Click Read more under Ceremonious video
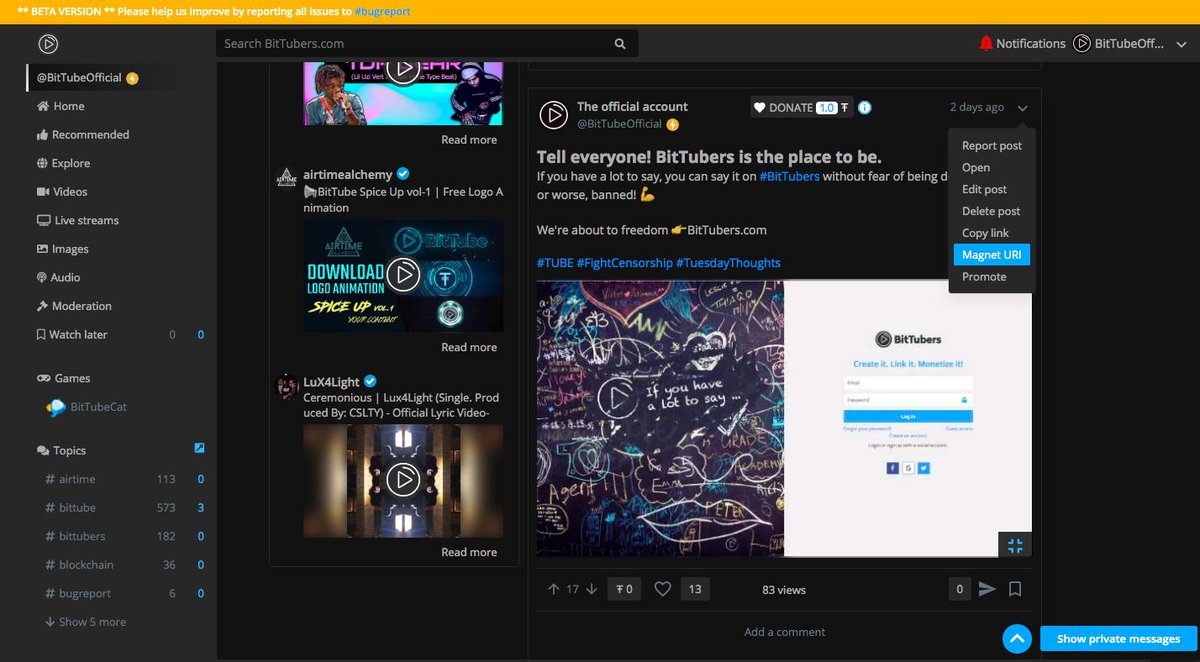 (469, 552)
